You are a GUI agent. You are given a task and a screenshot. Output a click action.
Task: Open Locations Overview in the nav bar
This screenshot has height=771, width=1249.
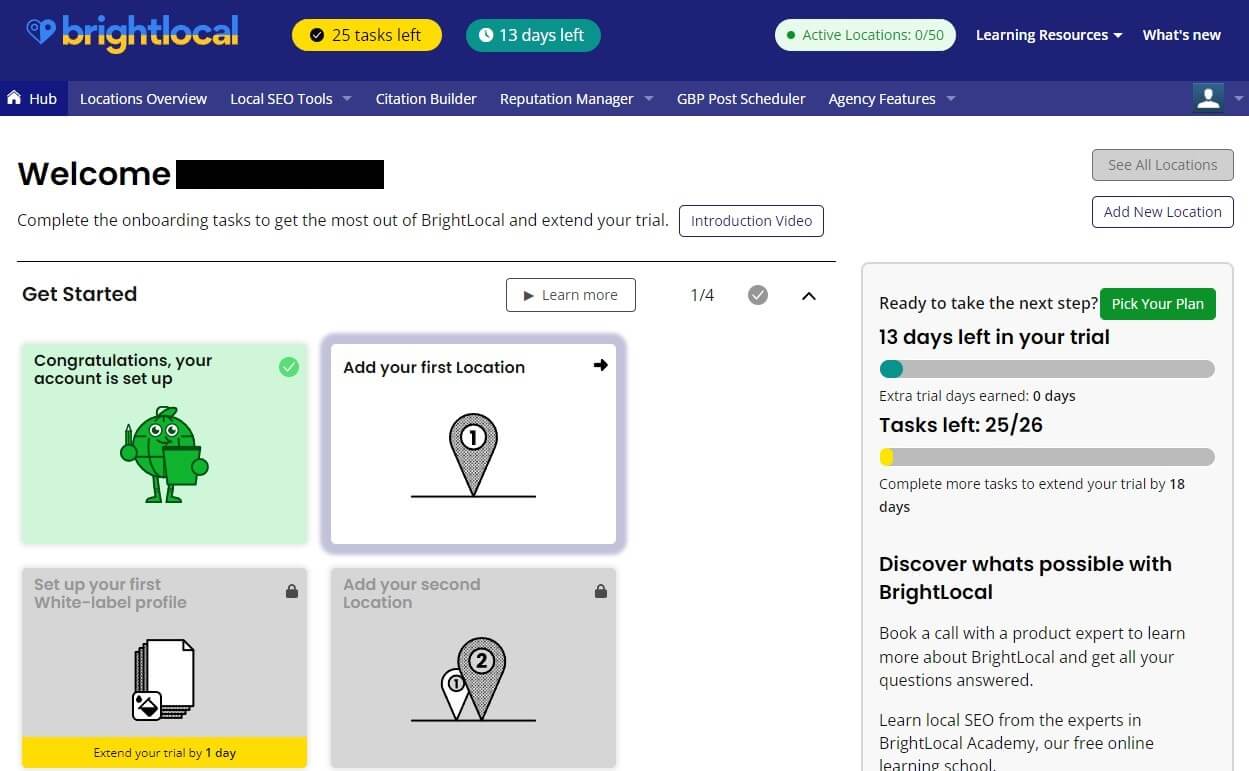[x=143, y=98]
